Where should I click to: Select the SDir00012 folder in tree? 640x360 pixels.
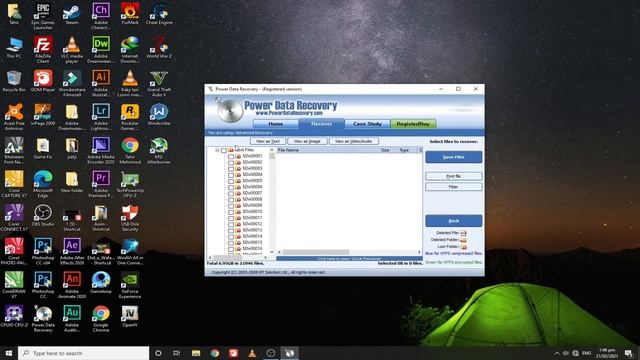[252, 224]
